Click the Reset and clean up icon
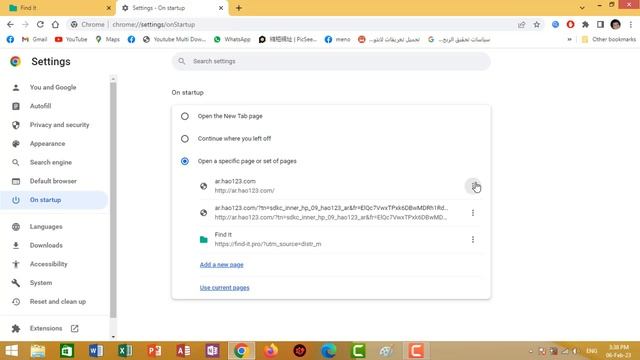Image resolution: width=640 pixels, height=360 pixels. (16, 302)
